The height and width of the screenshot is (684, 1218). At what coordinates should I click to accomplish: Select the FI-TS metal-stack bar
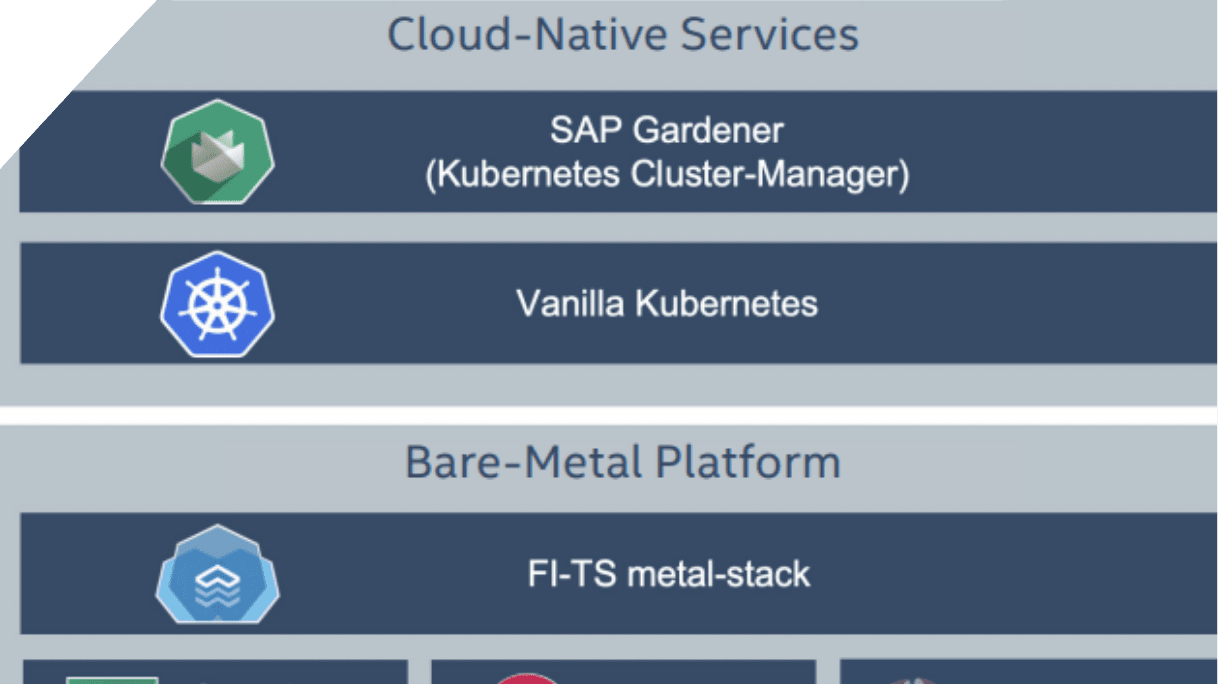pyautogui.click(x=618, y=574)
